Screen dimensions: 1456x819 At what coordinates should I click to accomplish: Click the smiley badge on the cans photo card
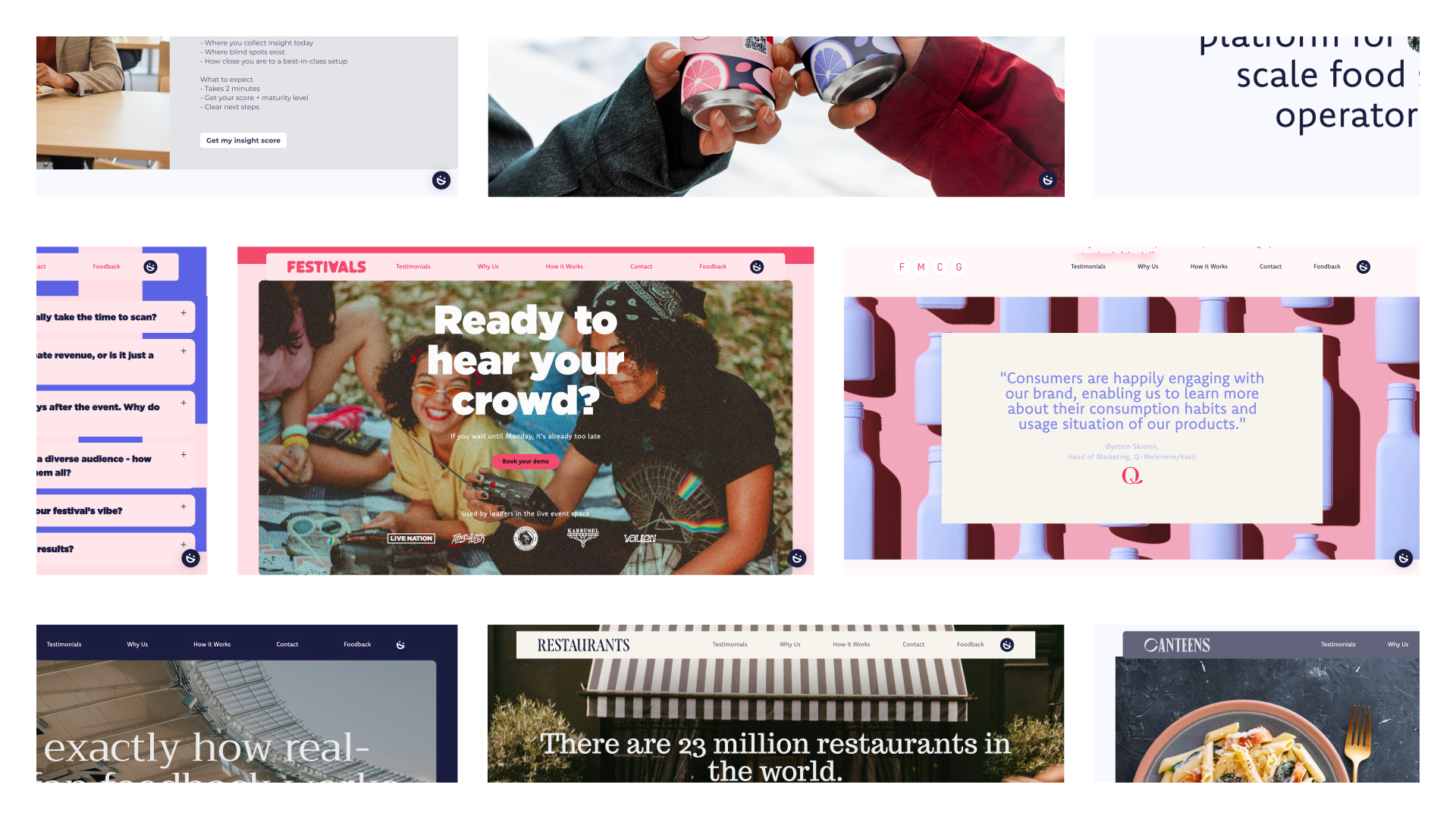point(1047,180)
